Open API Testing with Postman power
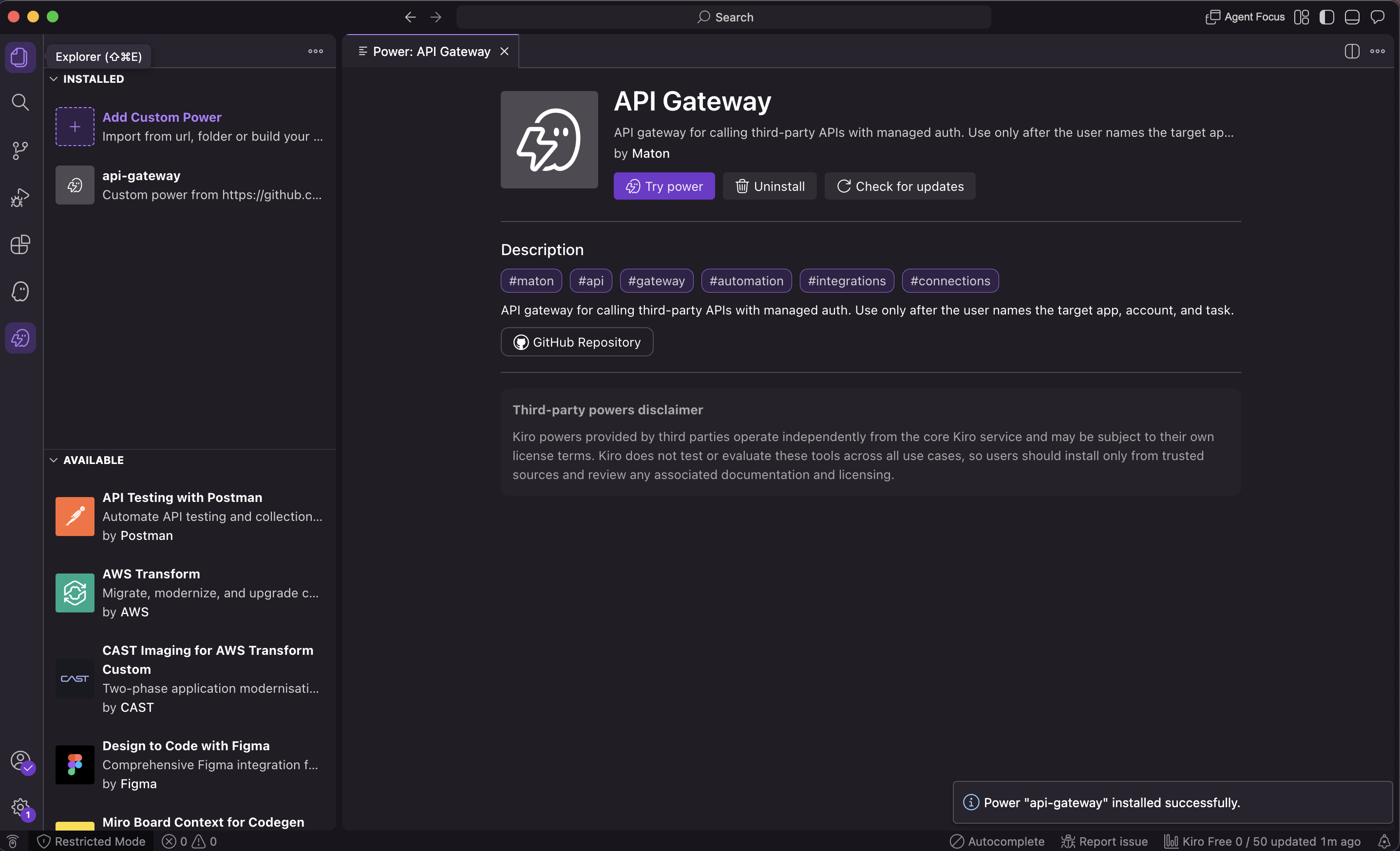Viewport: 1400px width, 851px height. point(190,517)
